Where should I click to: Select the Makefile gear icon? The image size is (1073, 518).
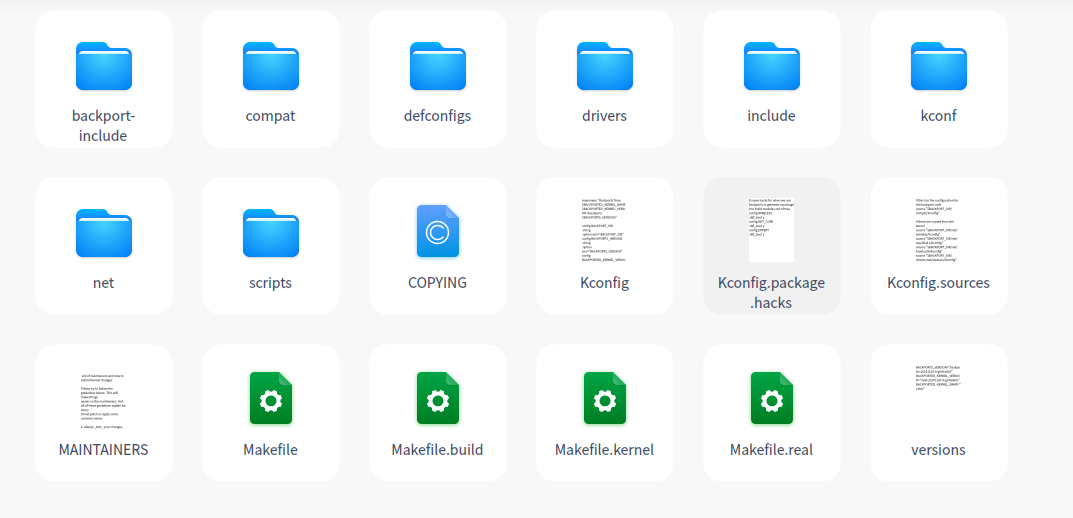pyautogui.click(x=270, y=398)
